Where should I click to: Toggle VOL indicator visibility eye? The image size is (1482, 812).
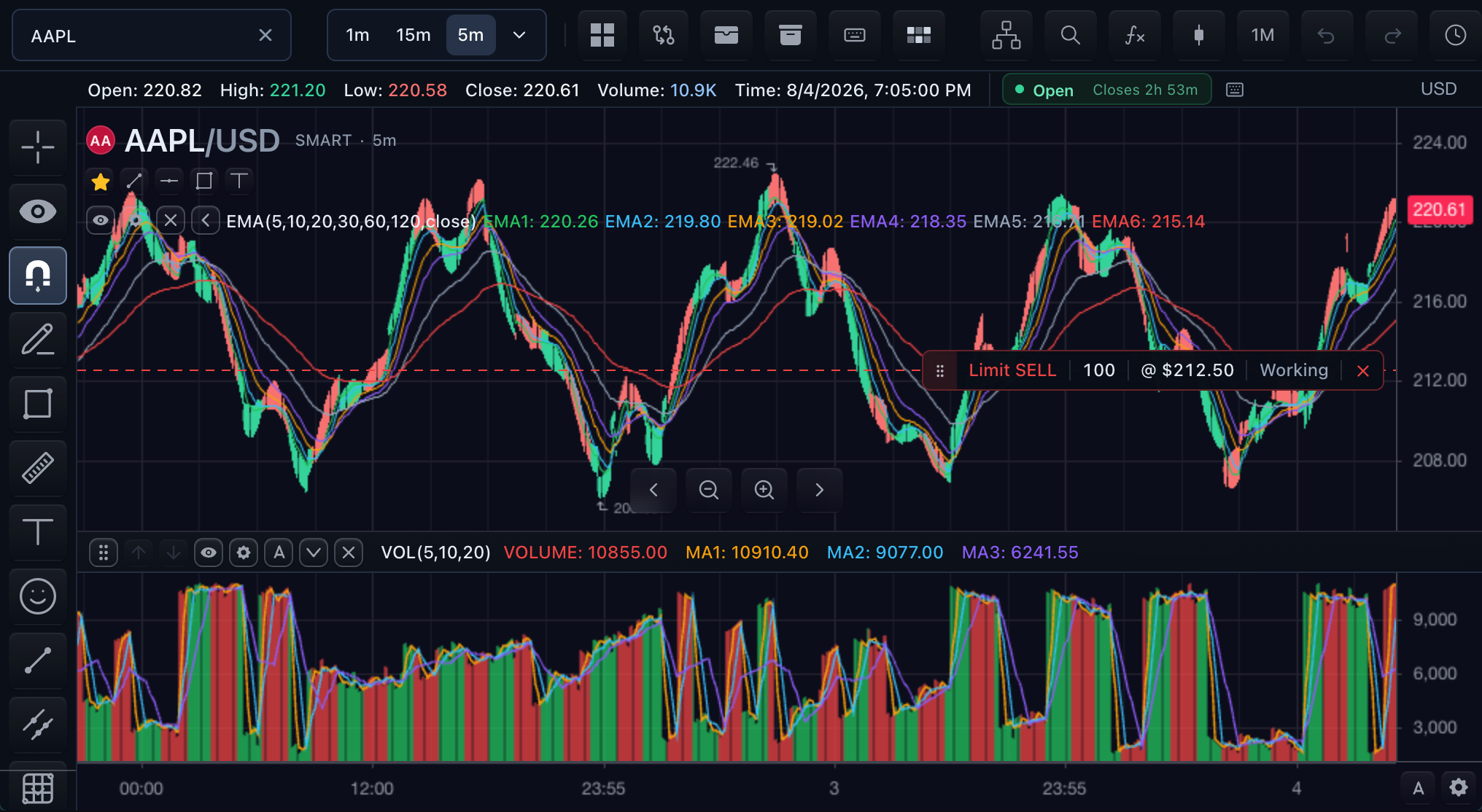pyautogui.click(x=209, y=553)
